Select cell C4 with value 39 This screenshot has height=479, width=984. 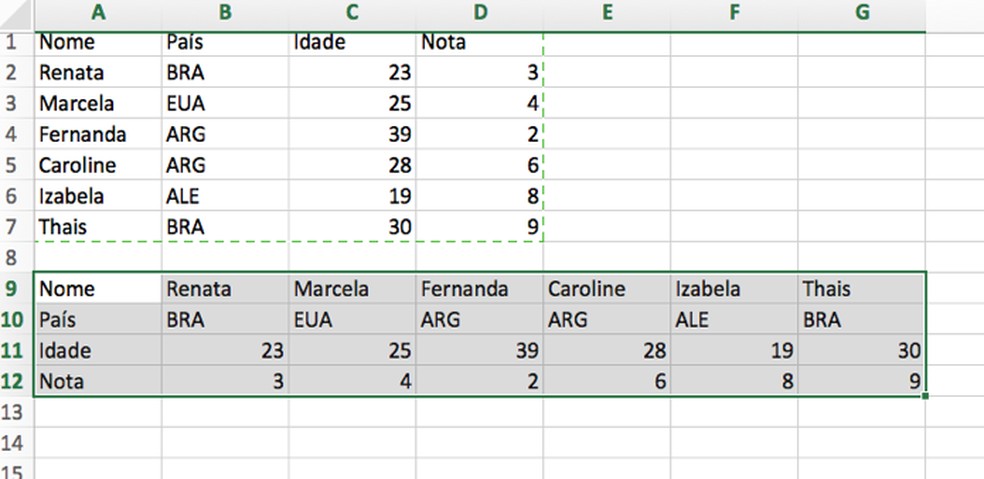click(x=352, y=135)
